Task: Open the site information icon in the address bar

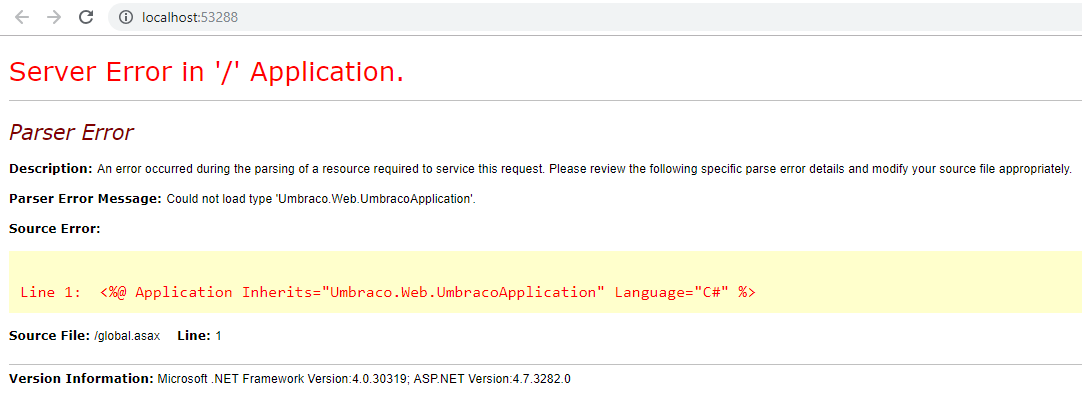Action: coord(126,17)
